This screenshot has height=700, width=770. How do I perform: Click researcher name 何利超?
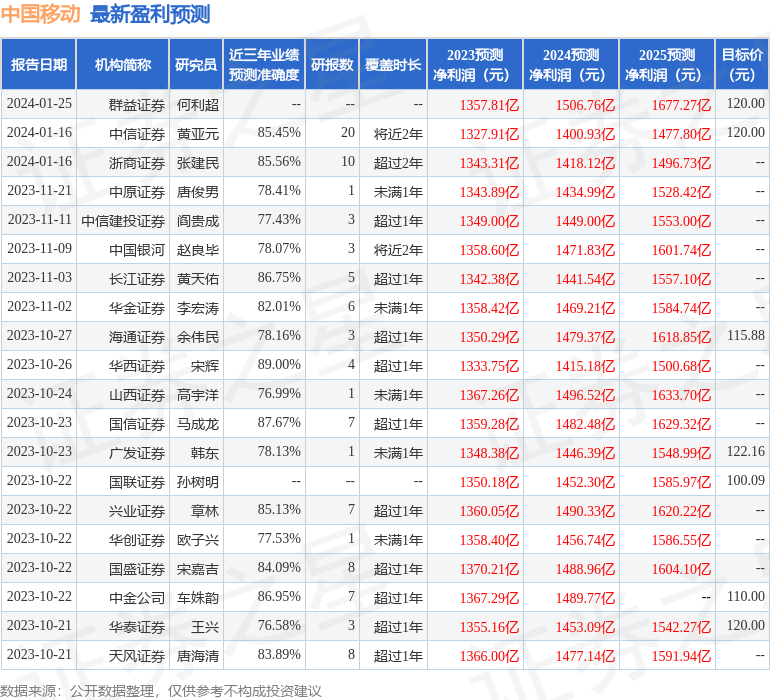coord(198,105)
